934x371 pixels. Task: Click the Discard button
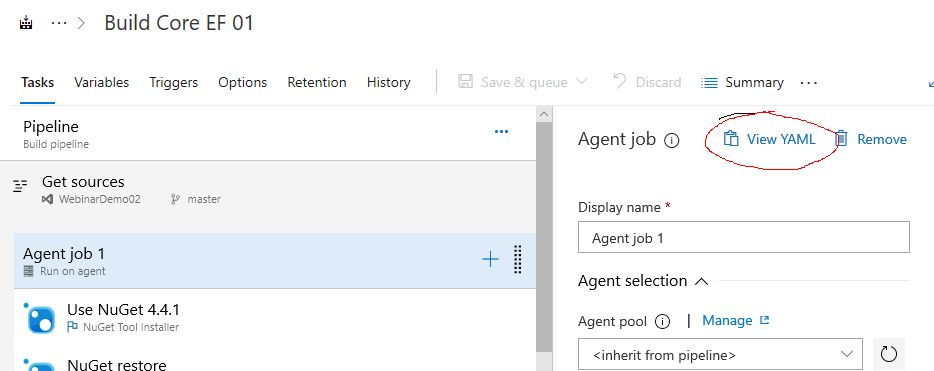click(647, 82)
